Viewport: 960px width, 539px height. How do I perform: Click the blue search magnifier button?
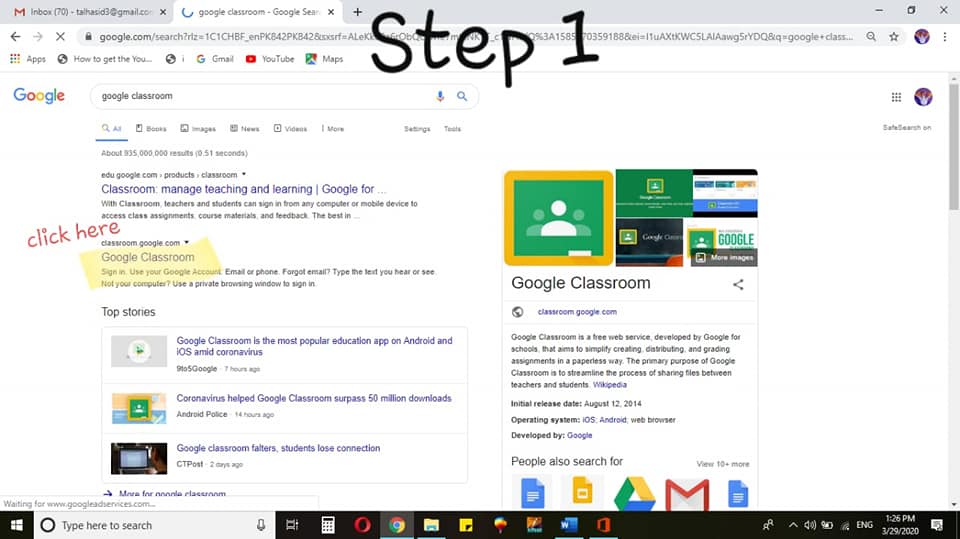click(x=462, y=96)
